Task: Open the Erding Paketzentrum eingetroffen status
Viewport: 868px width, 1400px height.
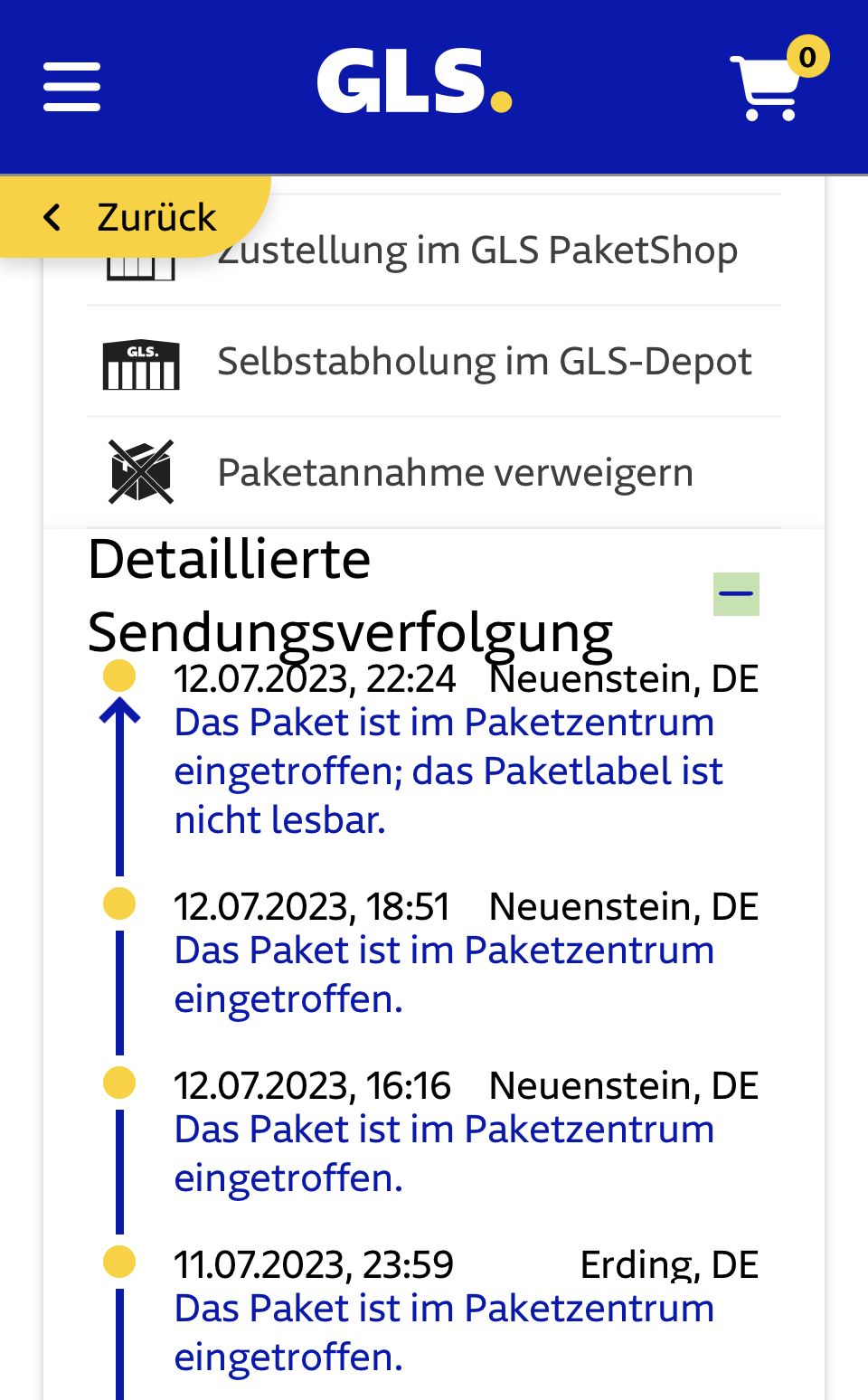Action: pos(443,1332)
